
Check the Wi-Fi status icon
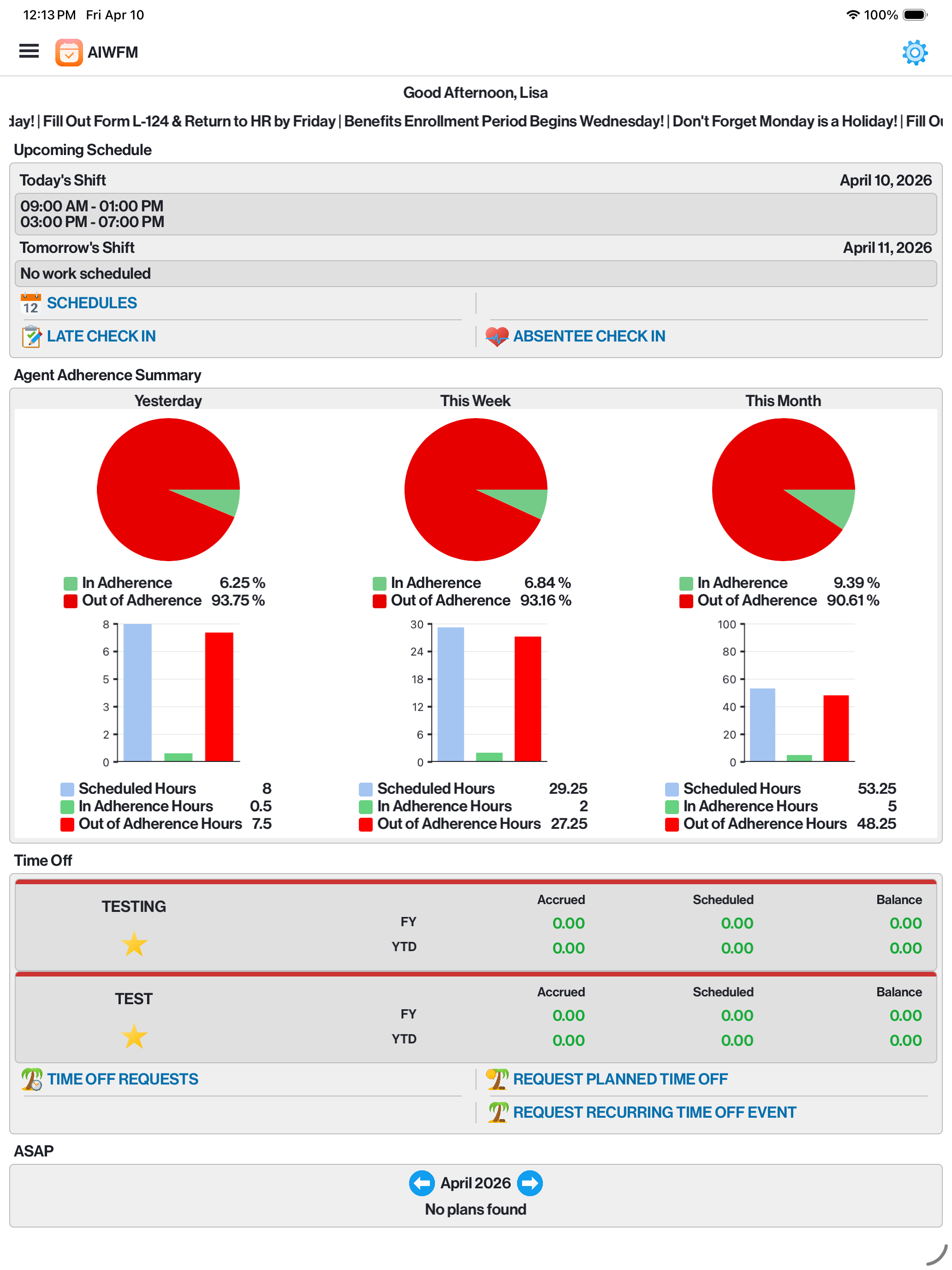pos(853,15)
